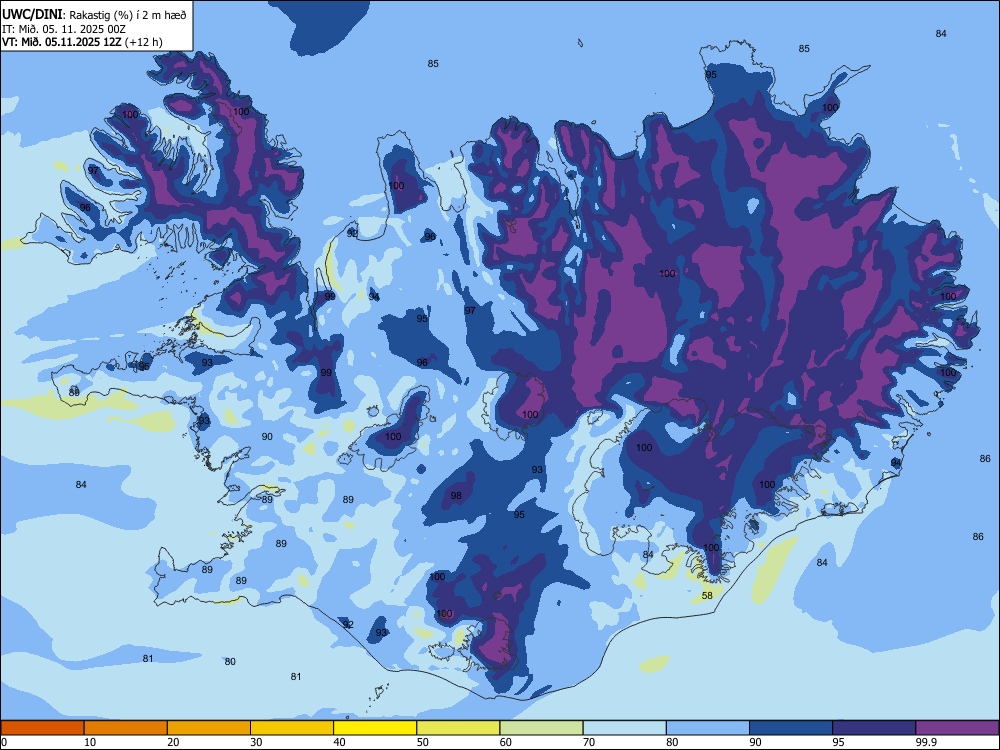Click the dark orange 0–10 legend swatch
This screenshot has height=750, width=1000.
click(x=42, y=728)
